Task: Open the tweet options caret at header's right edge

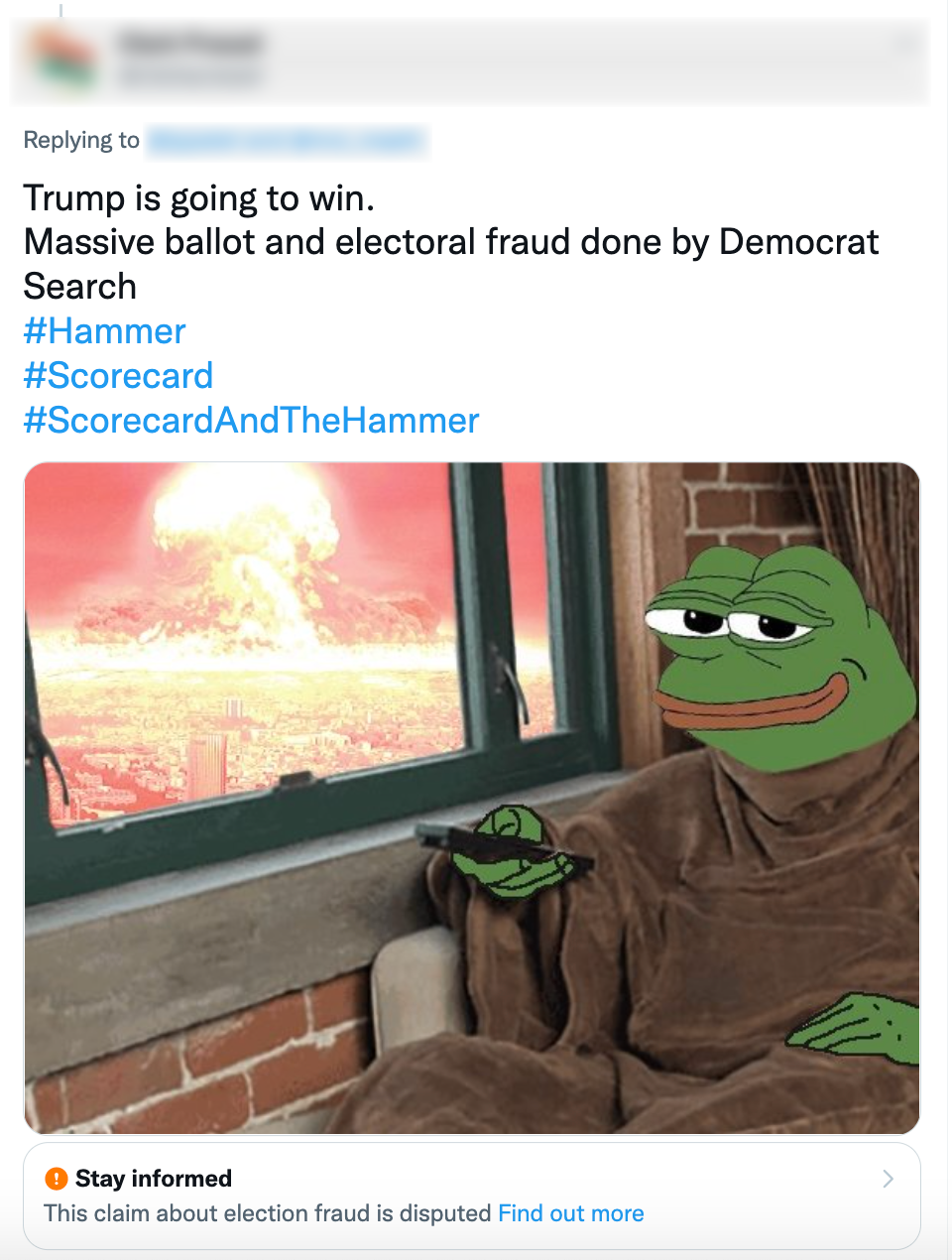Action: click(903, 44)
